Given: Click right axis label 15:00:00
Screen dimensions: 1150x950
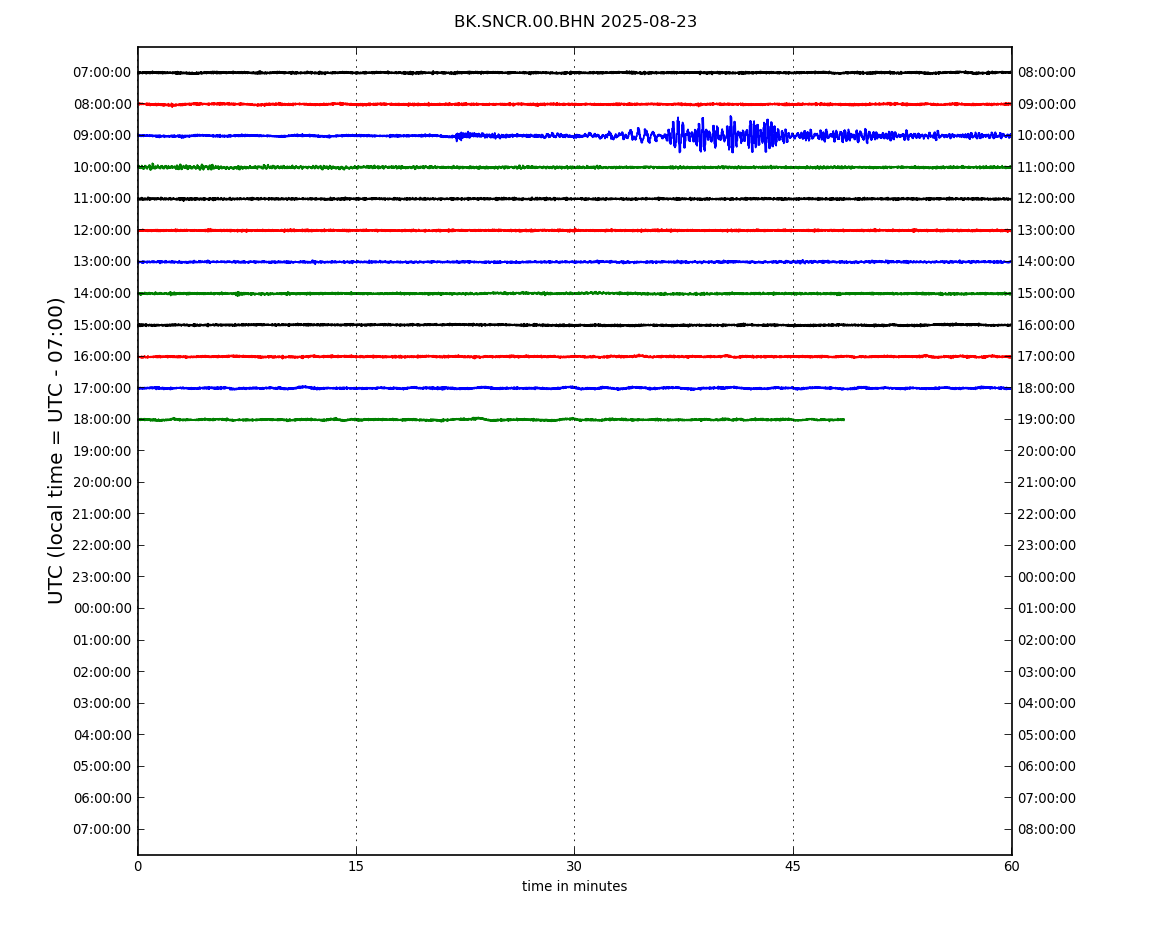Looking at the screenshot, I should 1047,293.
